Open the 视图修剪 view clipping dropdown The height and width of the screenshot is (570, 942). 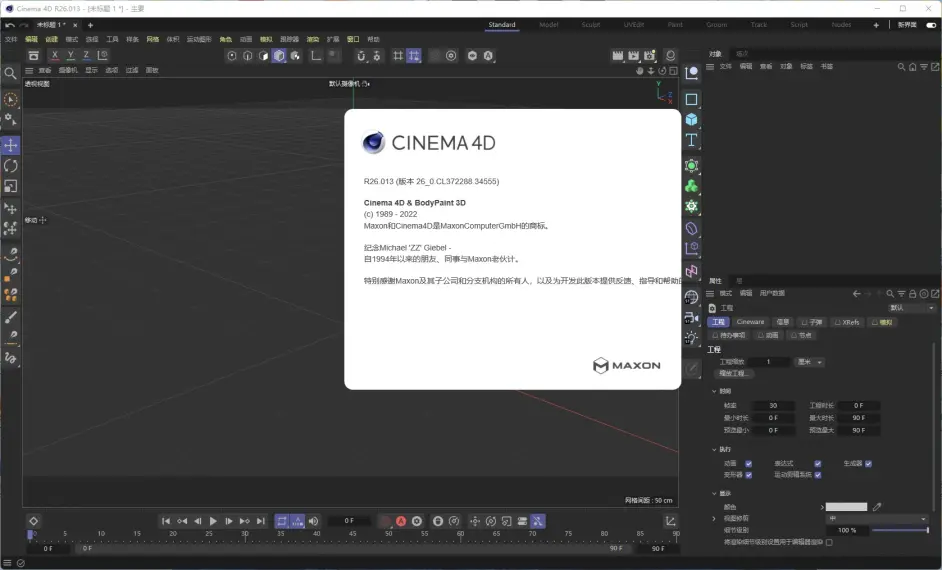[877, 518]
